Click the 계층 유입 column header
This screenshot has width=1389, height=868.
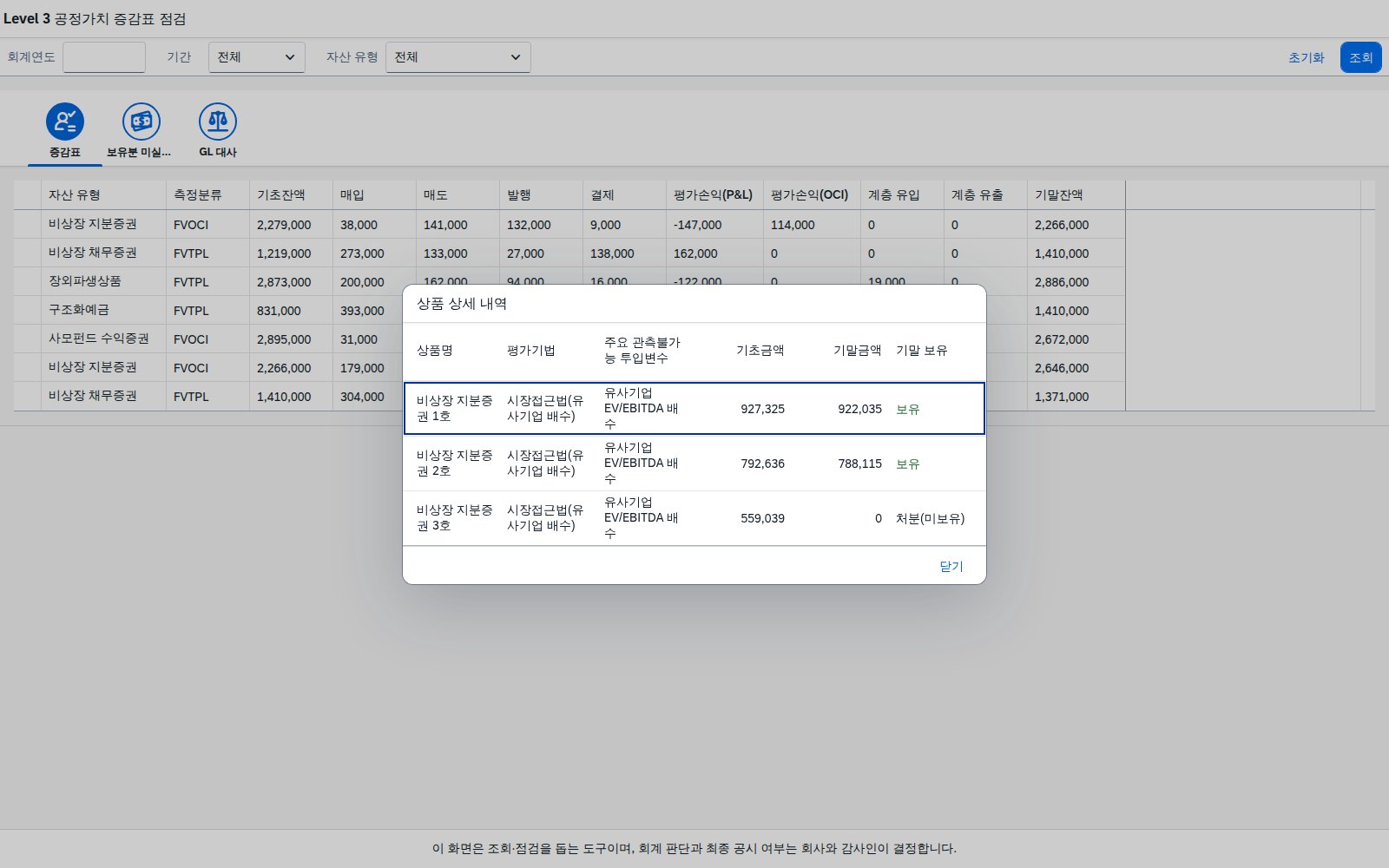902,195
